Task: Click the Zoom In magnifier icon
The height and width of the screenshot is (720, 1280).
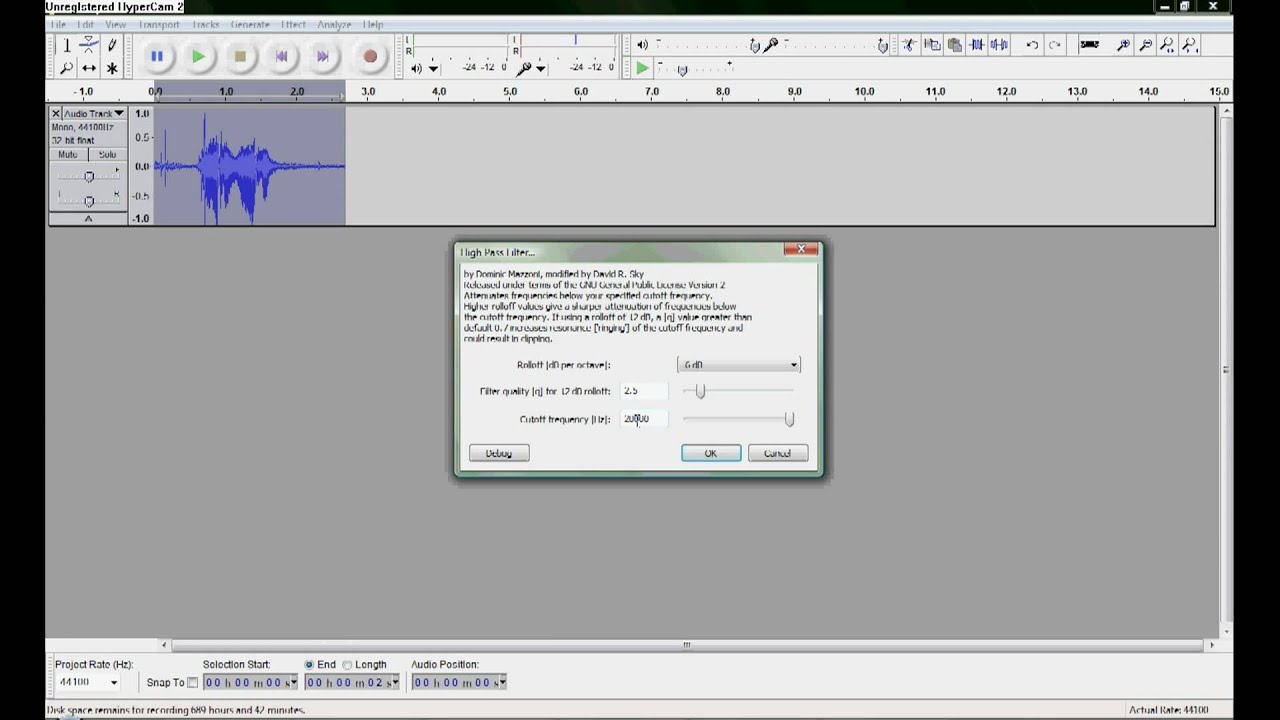Action: click(1123, 45)
